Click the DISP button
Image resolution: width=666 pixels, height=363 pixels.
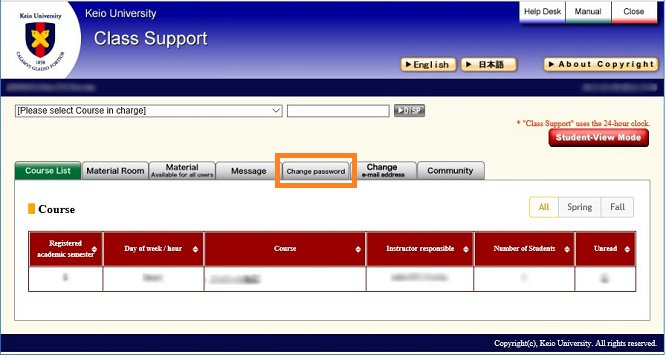[409, 111]
